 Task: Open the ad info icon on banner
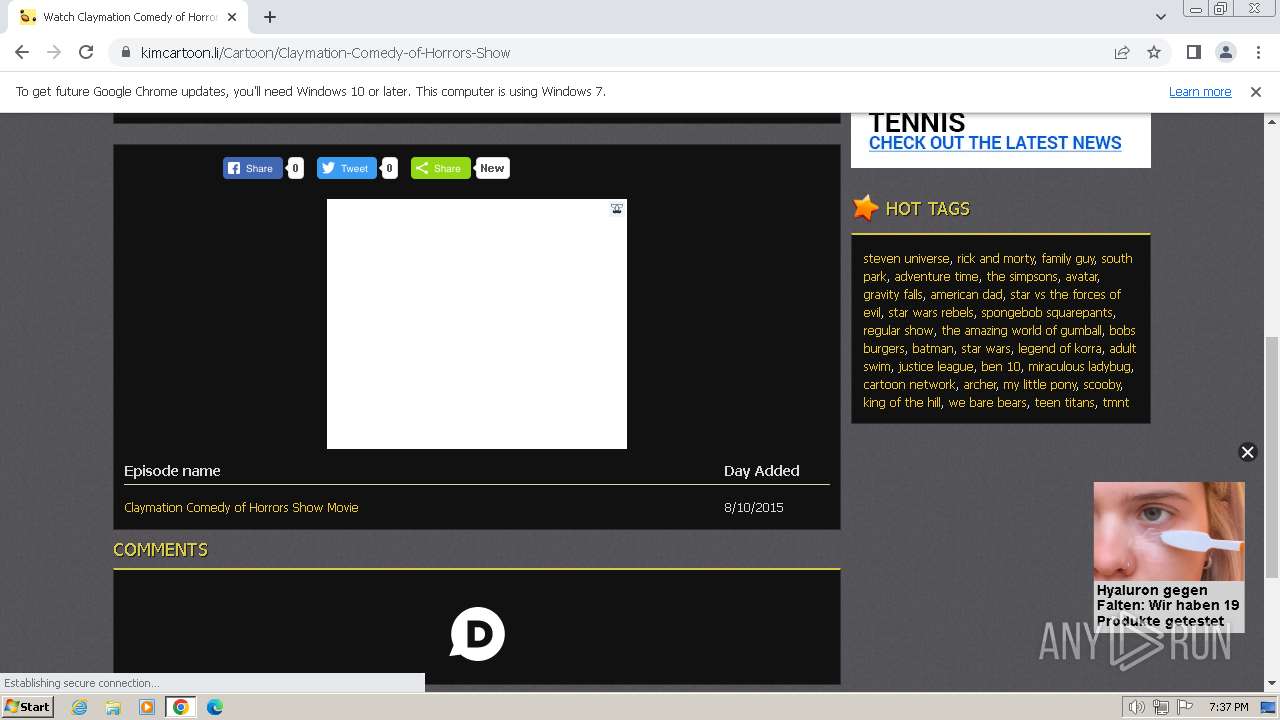coord(617,208)
